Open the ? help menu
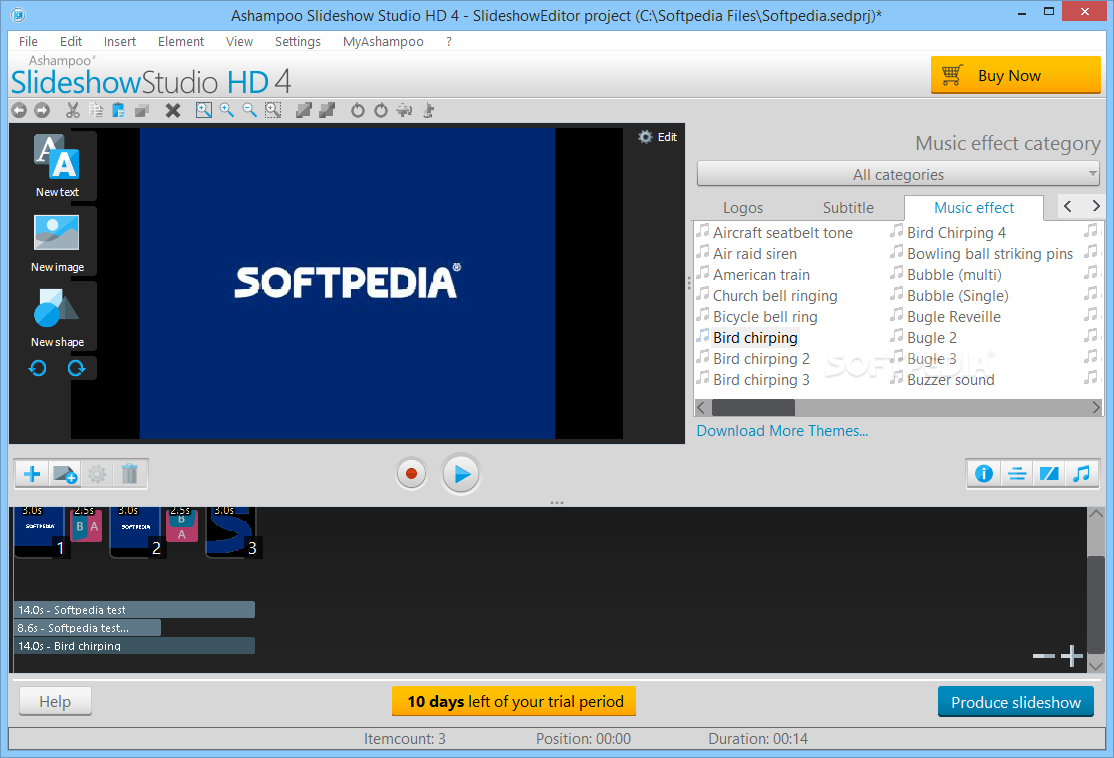 [x=448, y=41]
